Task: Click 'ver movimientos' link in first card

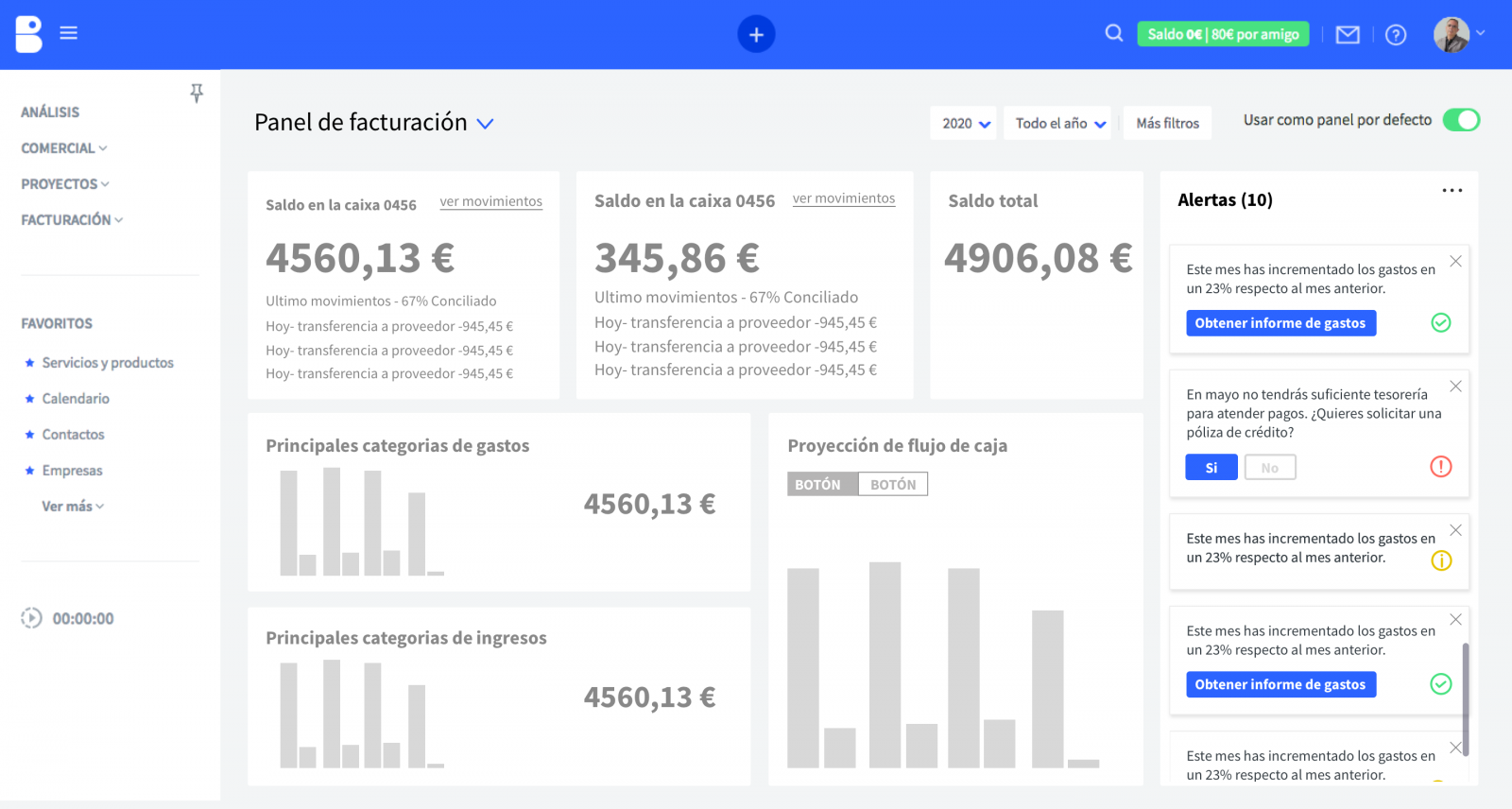Action: point(490,201)
